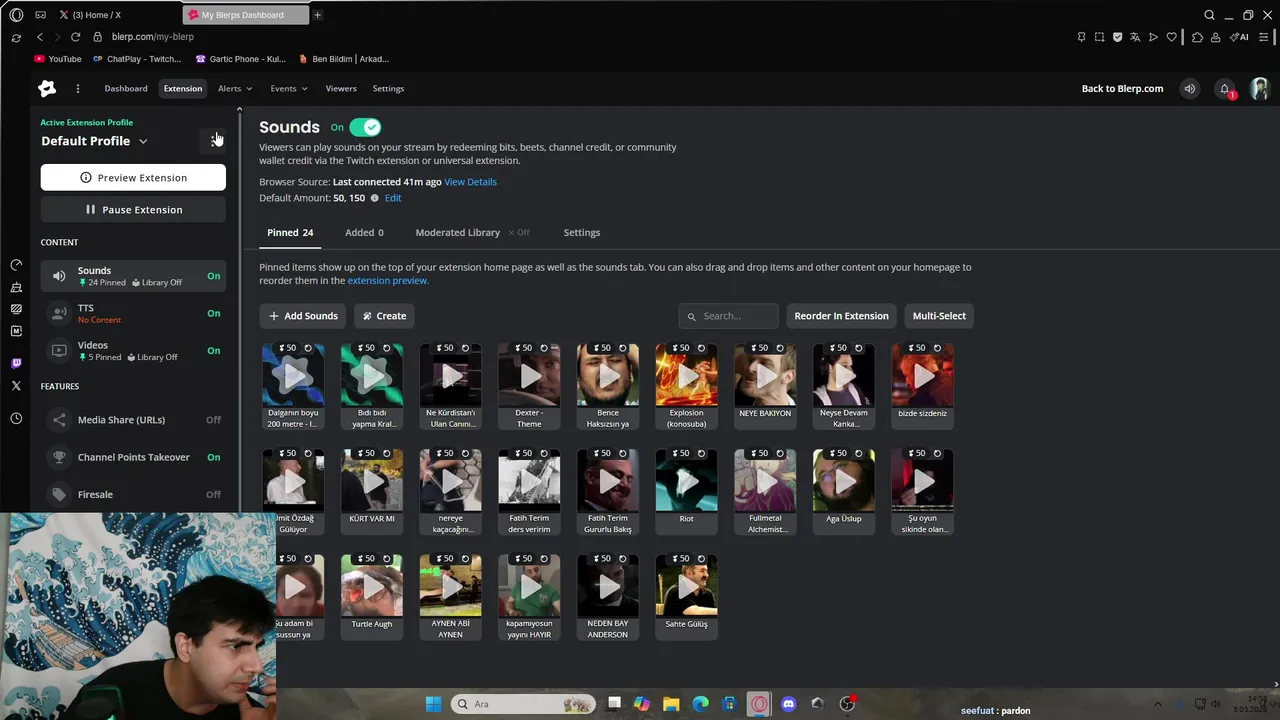Play the Dexter - Theme sound thumbnail
Screen dimensions: 1280x720
point(529,376)
